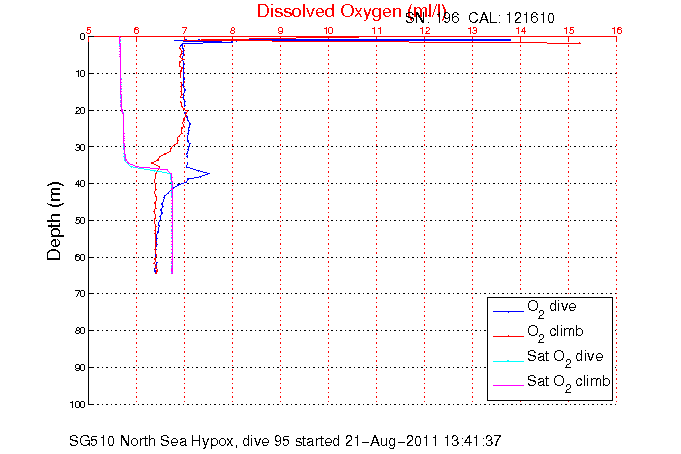The image size is (681, 454).
Task: Click the blue O2 dive spike near 37 m
Action: [209, 173]
